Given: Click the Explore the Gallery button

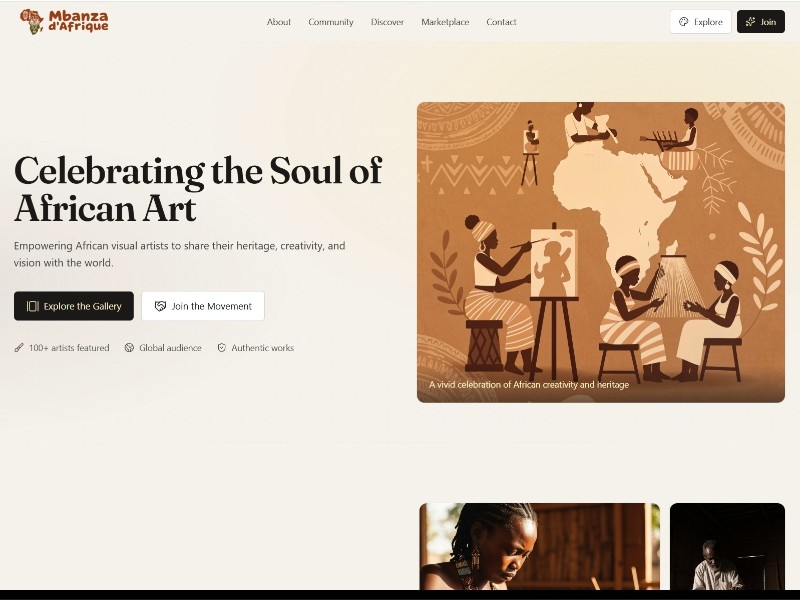Looking at the screenshot, I should [74, 306].
